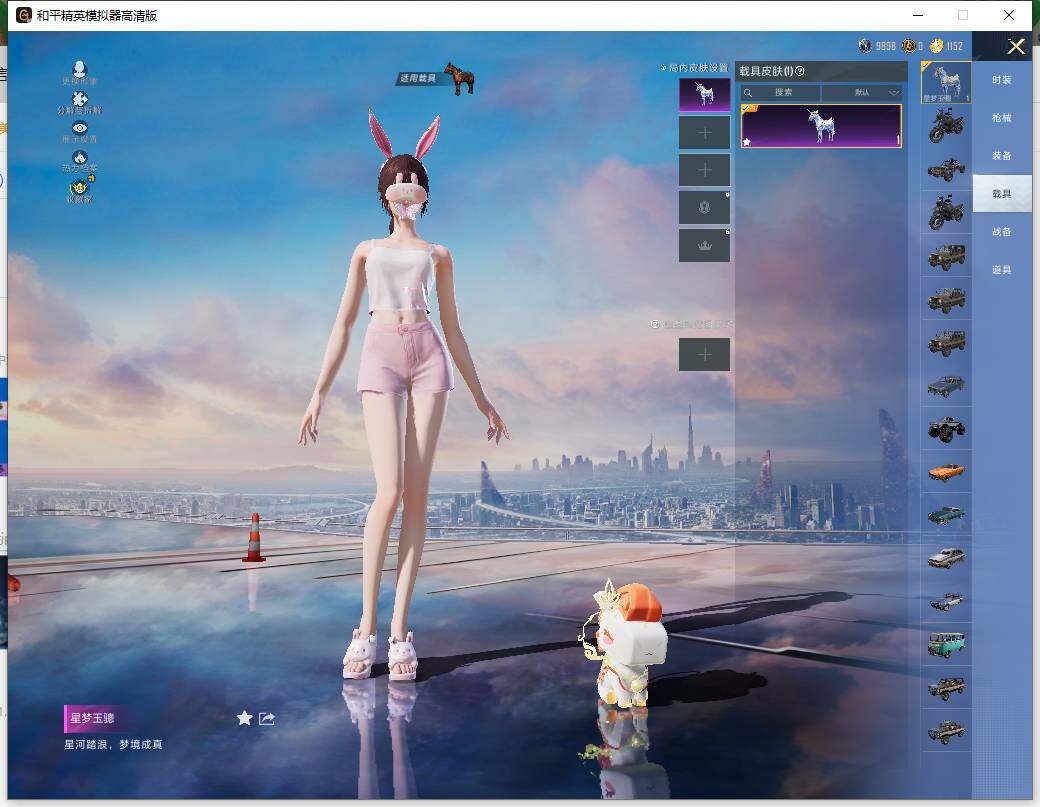Image resolution: width=1040 pixels, height=807 pixels.
Task: Click the help icon beside 载具皮肤
Action: pyautogui.click(x=800, y=71)
